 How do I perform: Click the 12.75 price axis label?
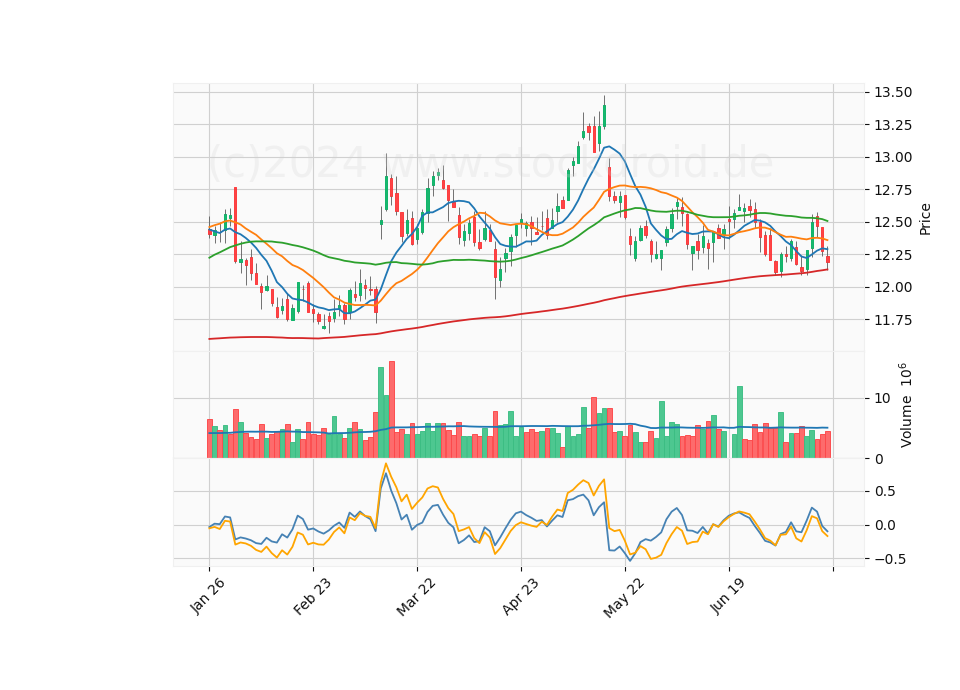tap(893, 190)
